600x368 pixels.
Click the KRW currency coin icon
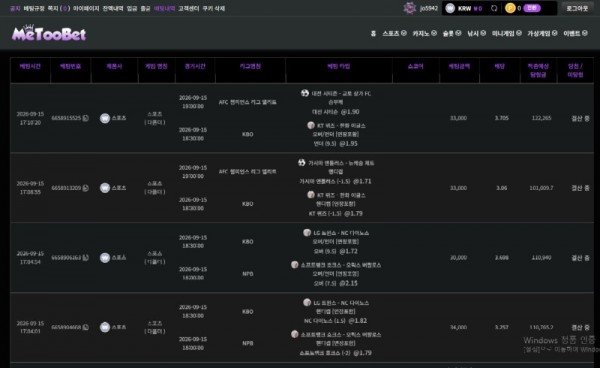tap(450, 8)
